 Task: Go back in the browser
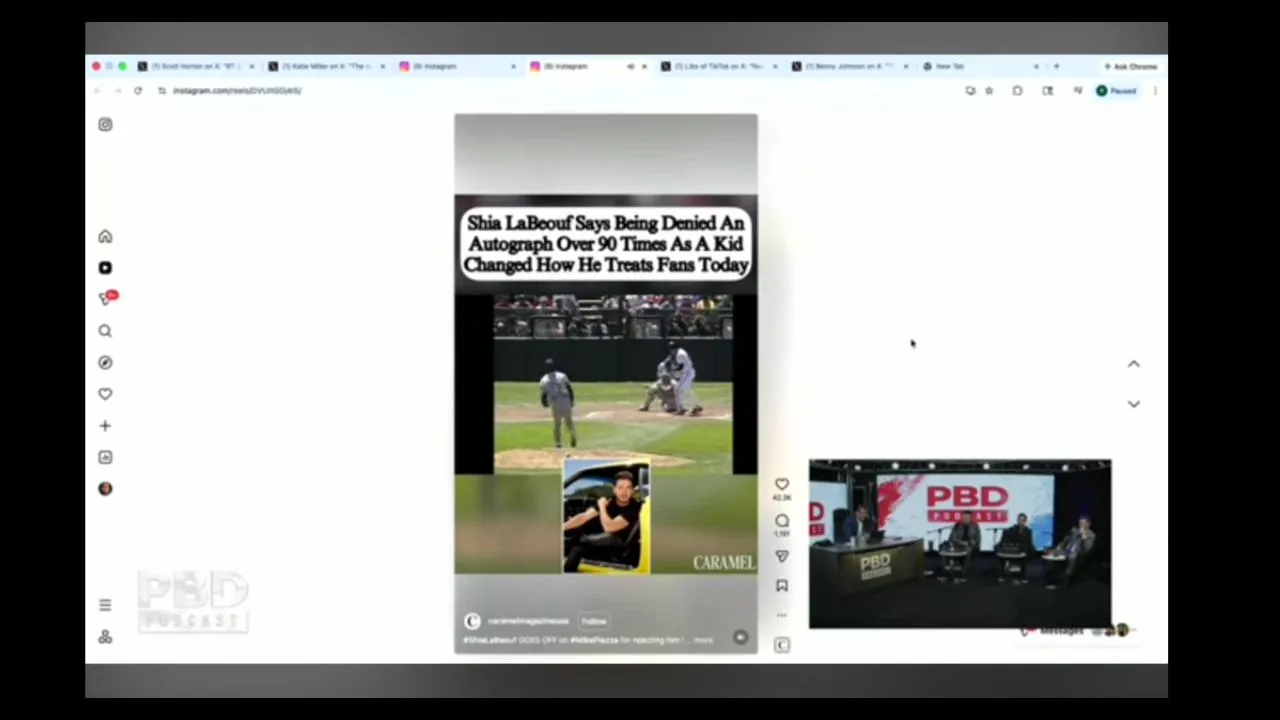pyautogui.click(x=97, y=91)
